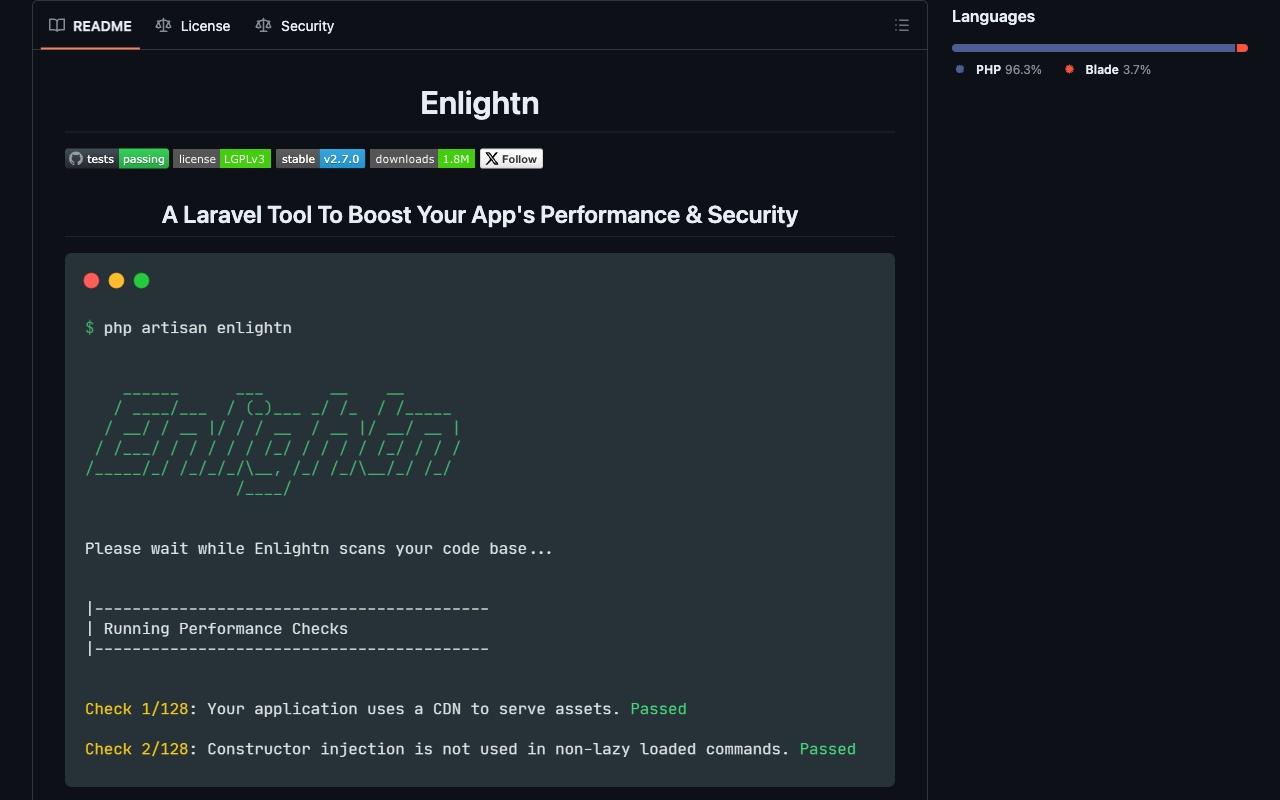1280x800 pixels.
Task: Click the "Check 1/128" line label
Action: 137,709
